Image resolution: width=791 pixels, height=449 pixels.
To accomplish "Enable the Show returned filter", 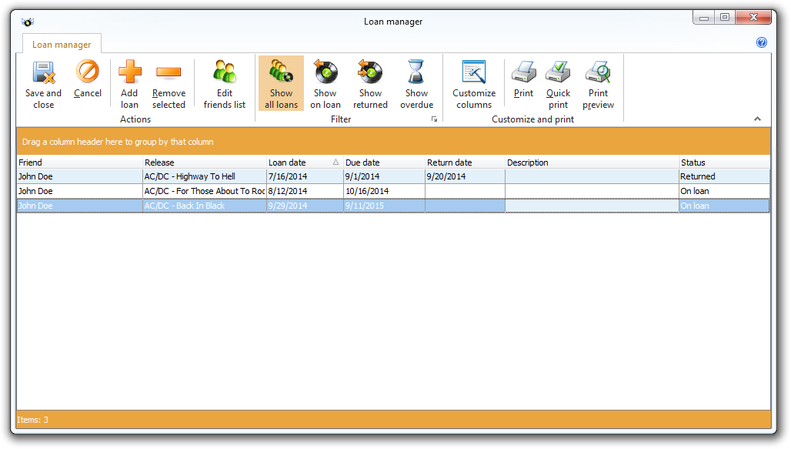I will tap(370, 73).
